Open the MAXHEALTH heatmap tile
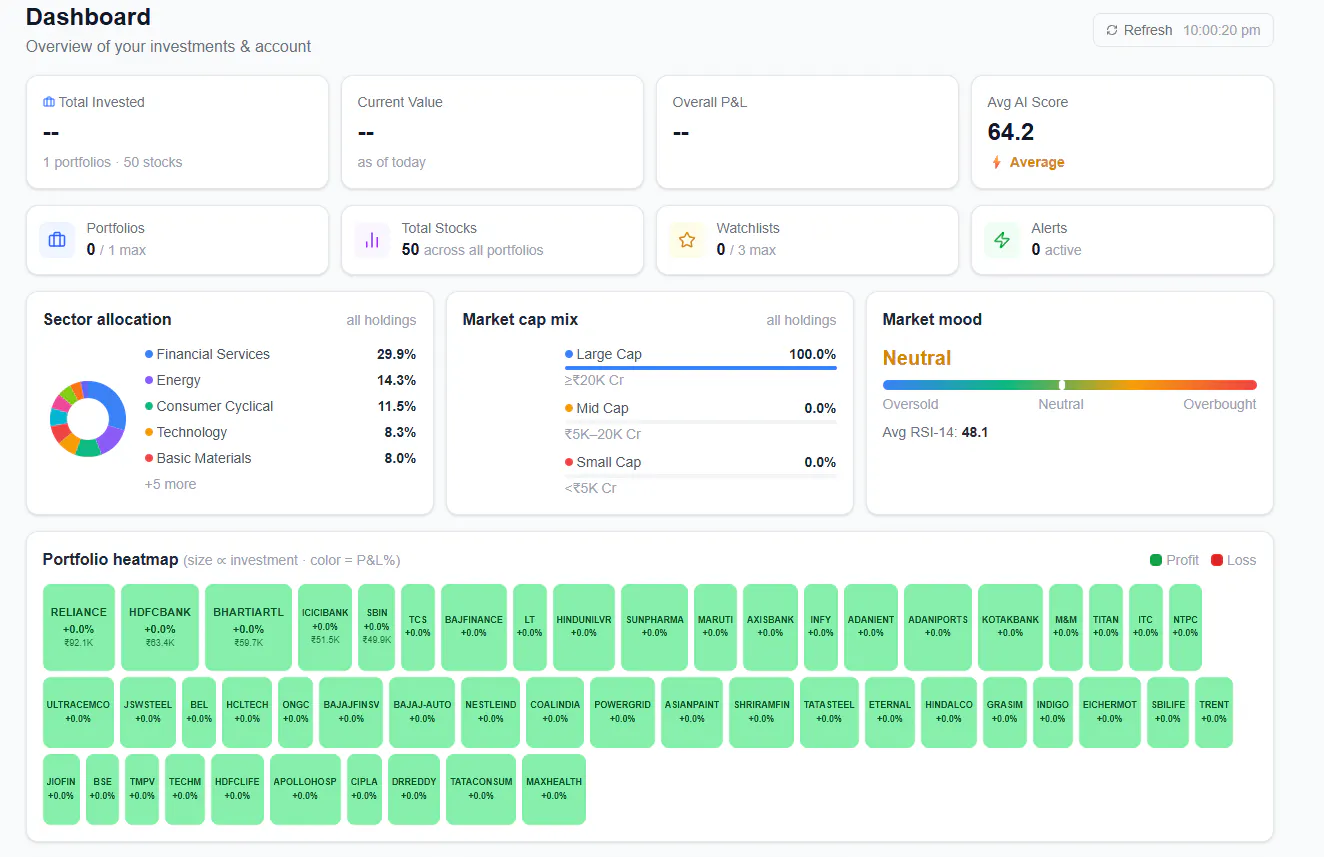 point(554,789)
